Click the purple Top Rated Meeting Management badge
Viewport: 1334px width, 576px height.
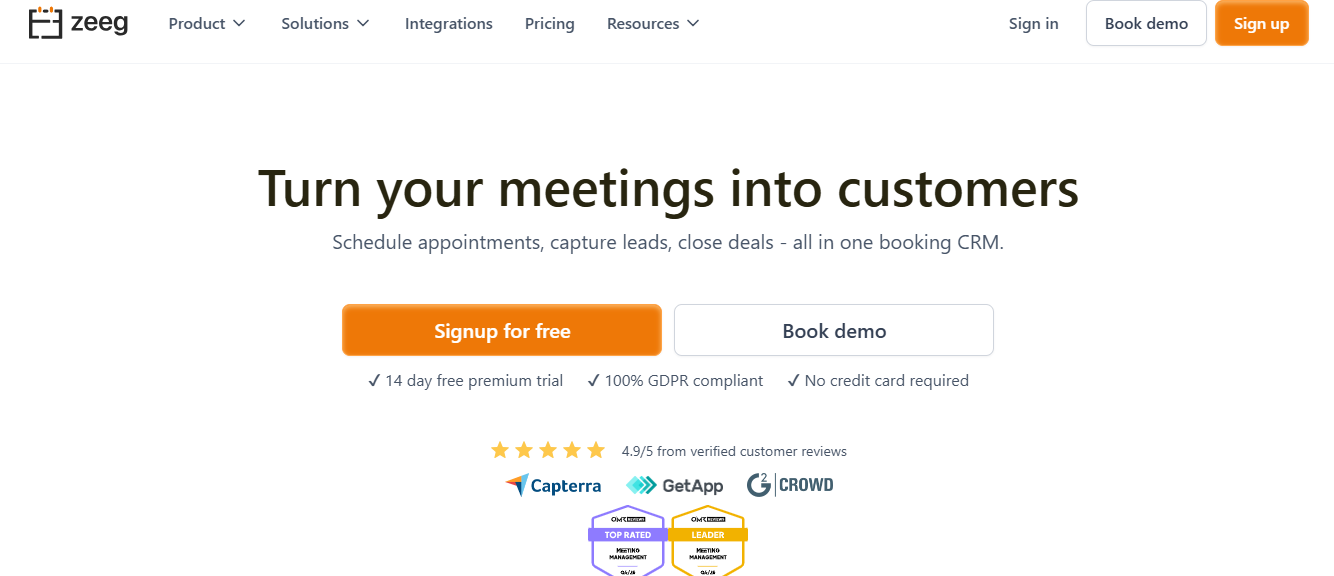tap(627, 541)
